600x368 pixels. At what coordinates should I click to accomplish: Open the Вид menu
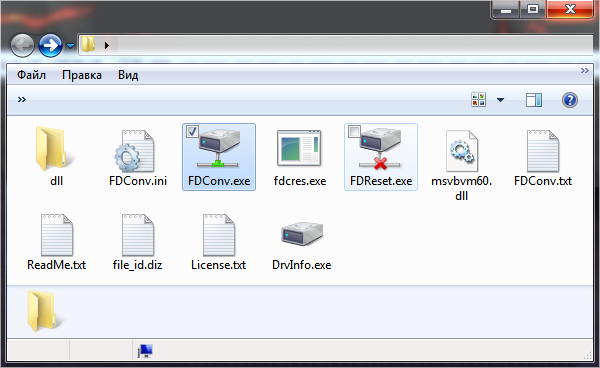coord(128,75)
